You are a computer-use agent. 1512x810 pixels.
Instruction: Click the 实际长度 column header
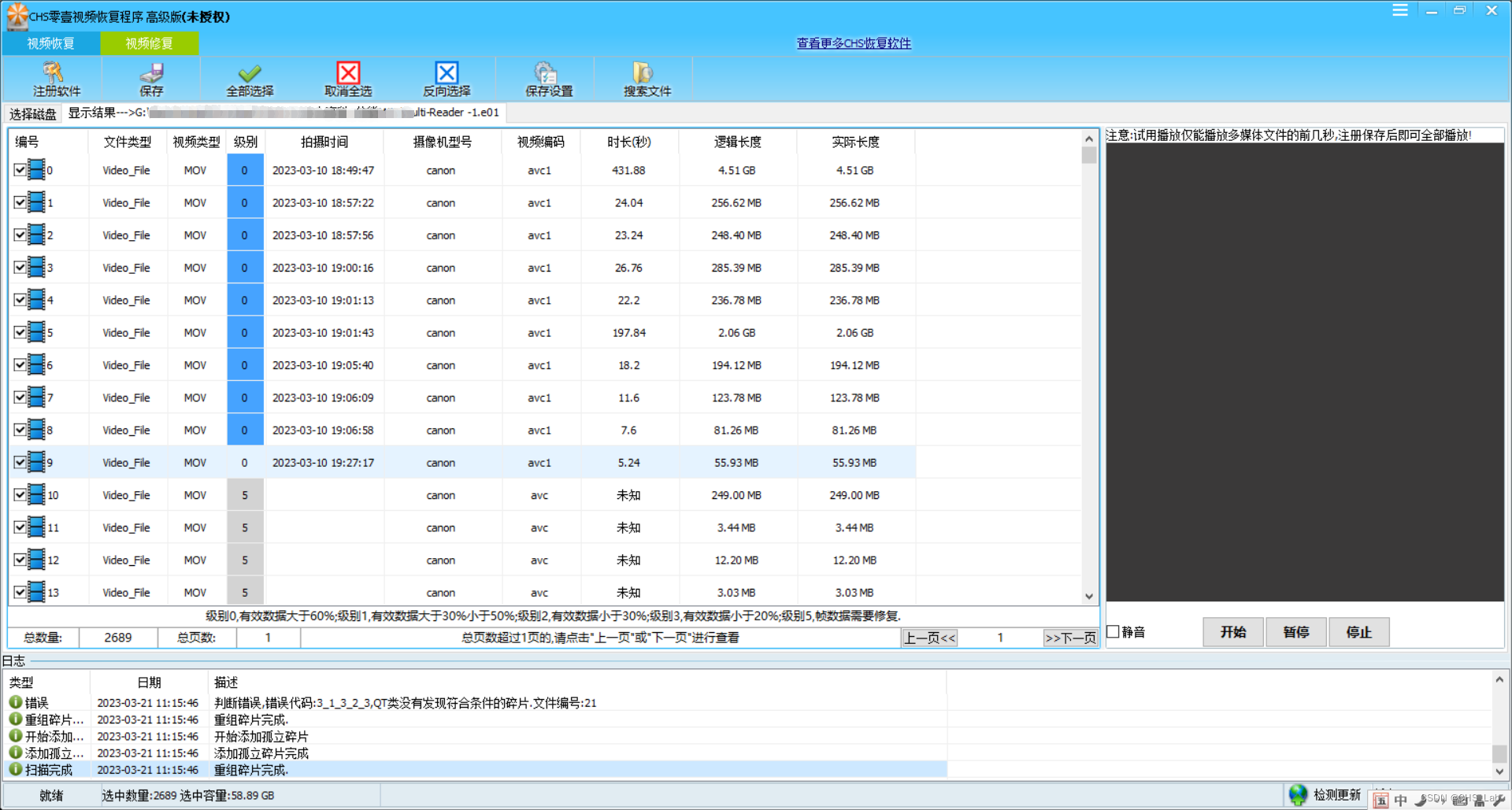(x=856, y=142)
